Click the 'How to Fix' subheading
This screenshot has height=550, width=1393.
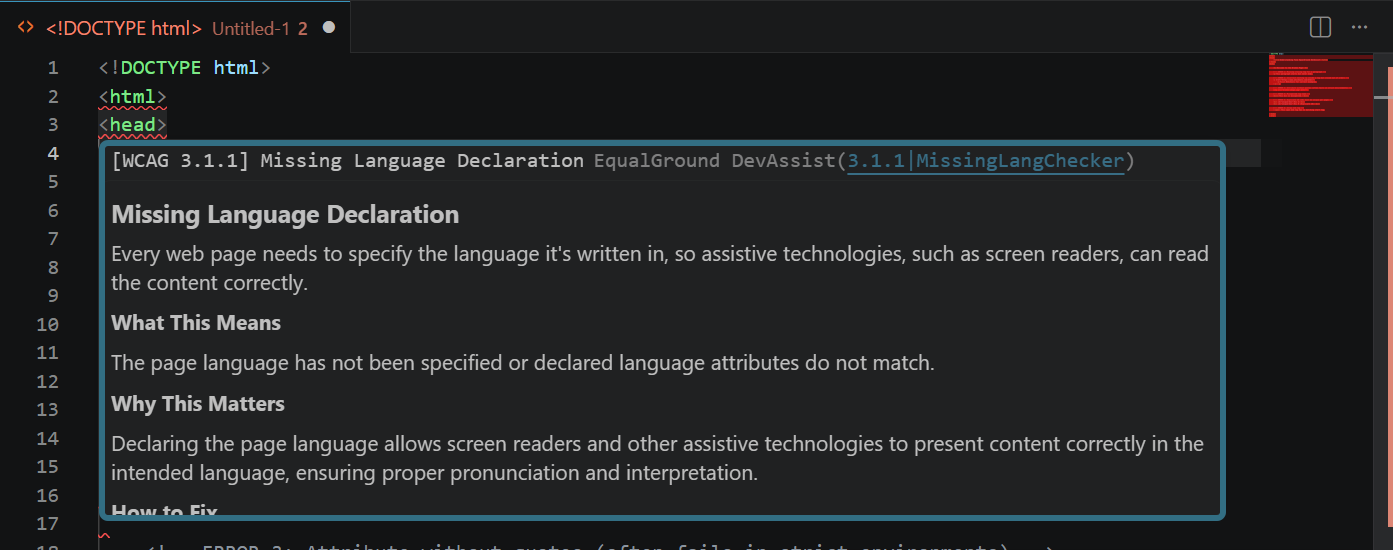click(164, 510)
